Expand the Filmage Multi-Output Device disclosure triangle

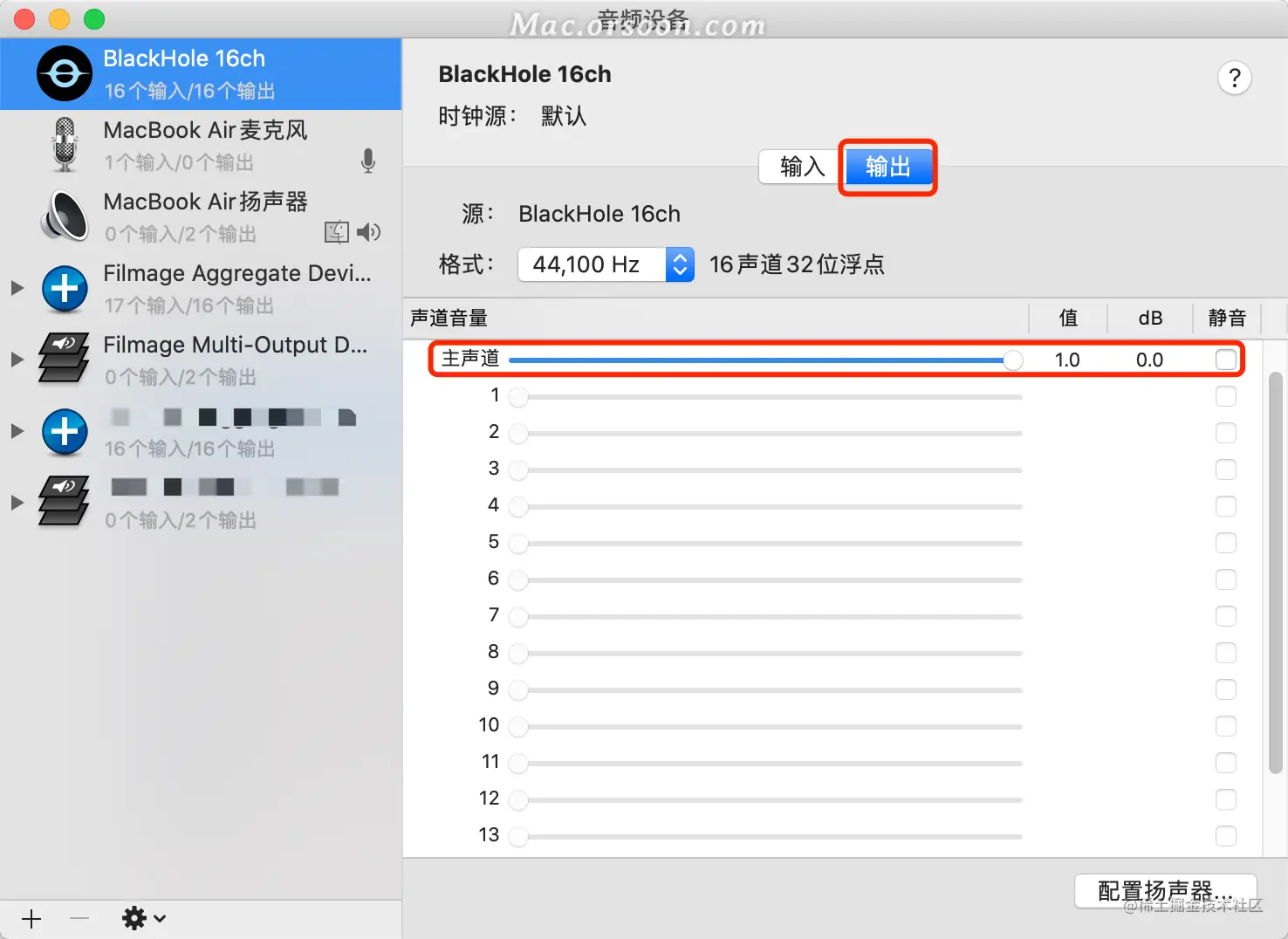[17, 360]
